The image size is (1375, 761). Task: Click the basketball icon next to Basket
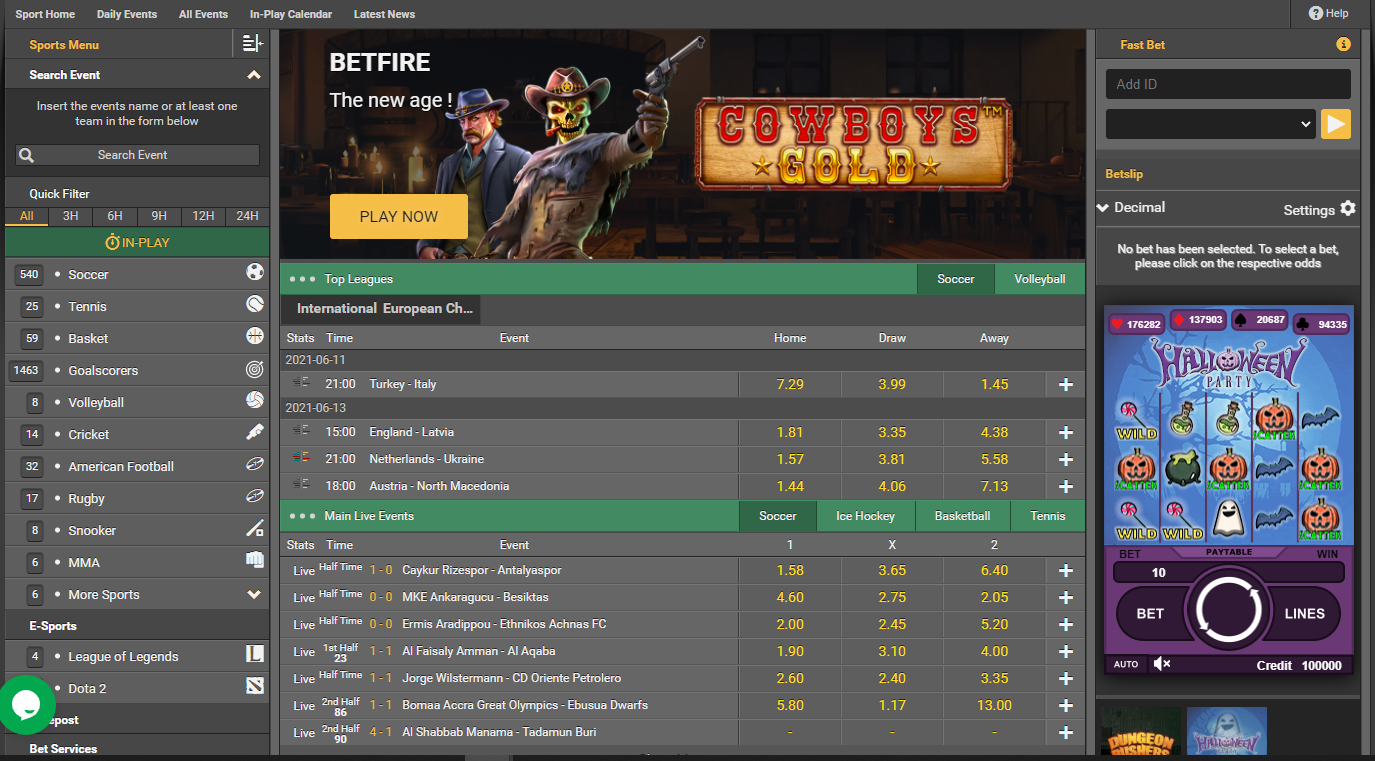point(255,336)
